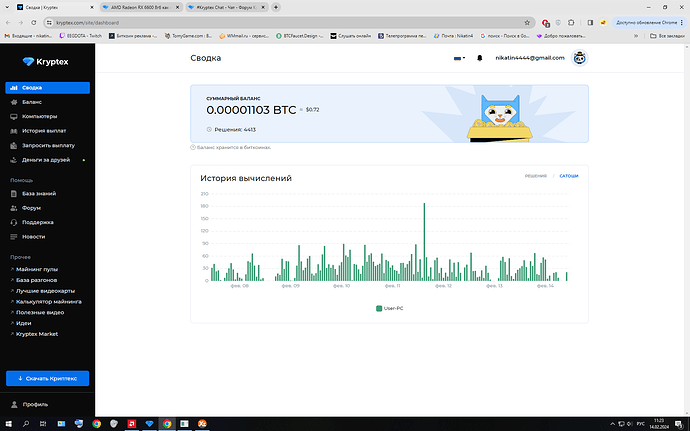Switch to the Kryptex Chat forum tab
This screenshot has height=431, width=690.
tap(226, 7)
